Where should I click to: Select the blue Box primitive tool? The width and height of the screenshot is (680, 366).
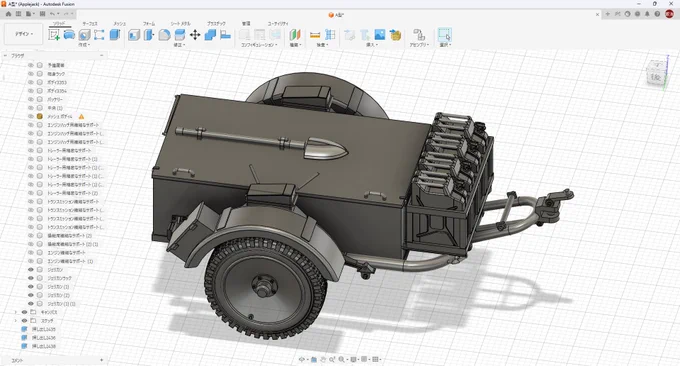point(114,35)
